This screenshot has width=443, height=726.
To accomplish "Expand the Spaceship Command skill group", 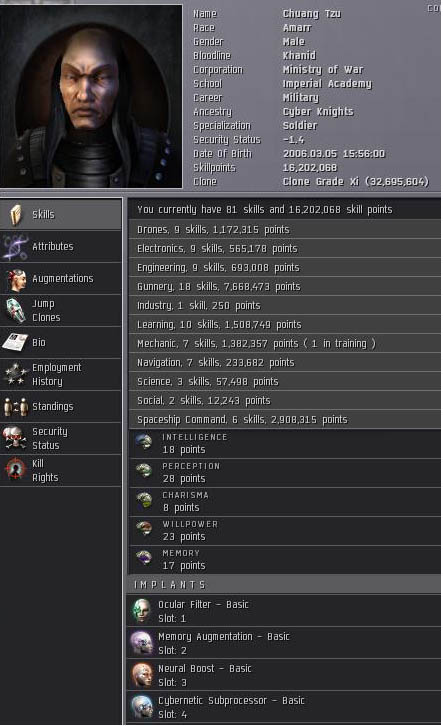I will click(285, 419).
